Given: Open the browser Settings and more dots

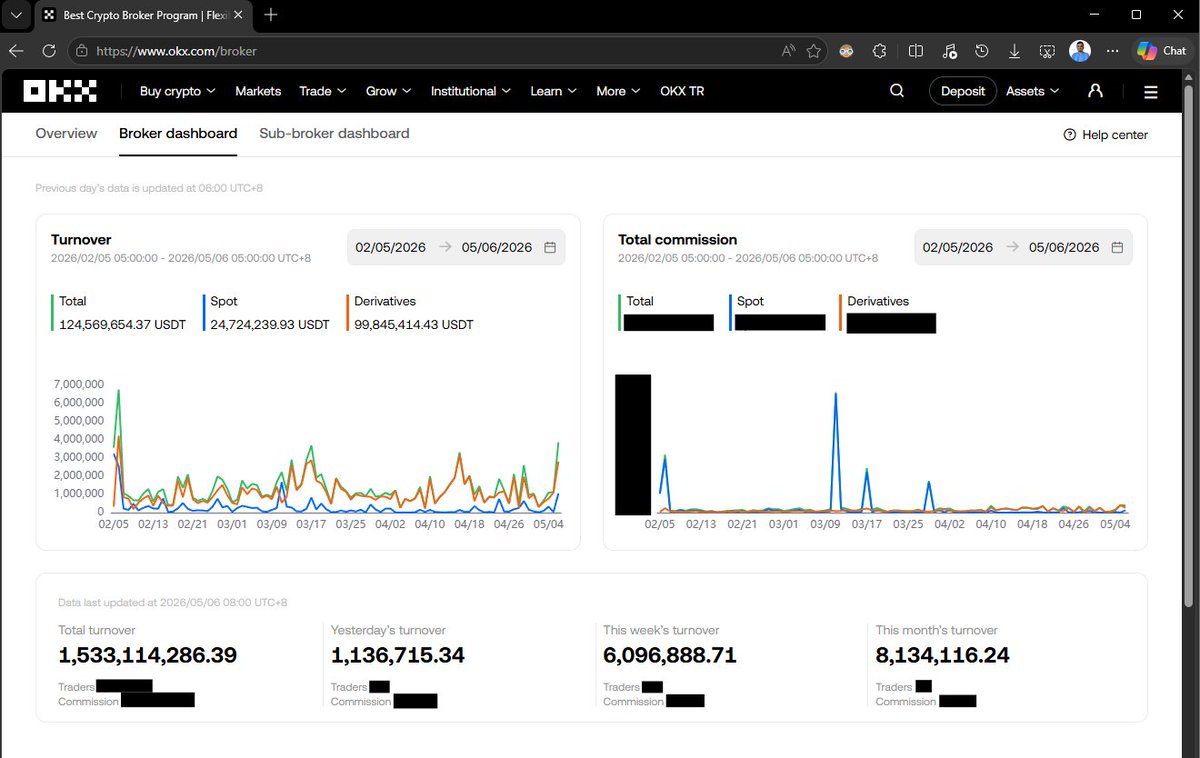Looking at the screenshot, I should [x=1113, y=50].
